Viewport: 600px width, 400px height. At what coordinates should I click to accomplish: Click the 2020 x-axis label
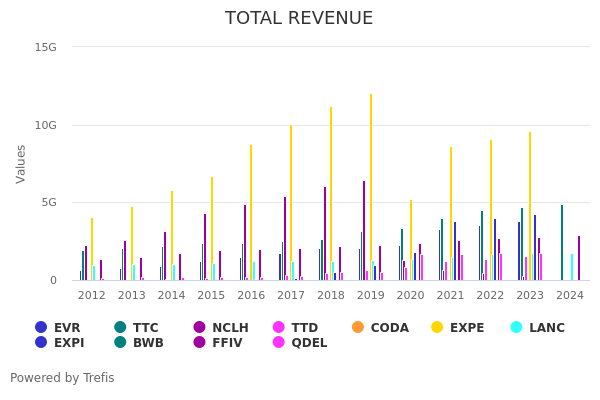coord(410,296)
